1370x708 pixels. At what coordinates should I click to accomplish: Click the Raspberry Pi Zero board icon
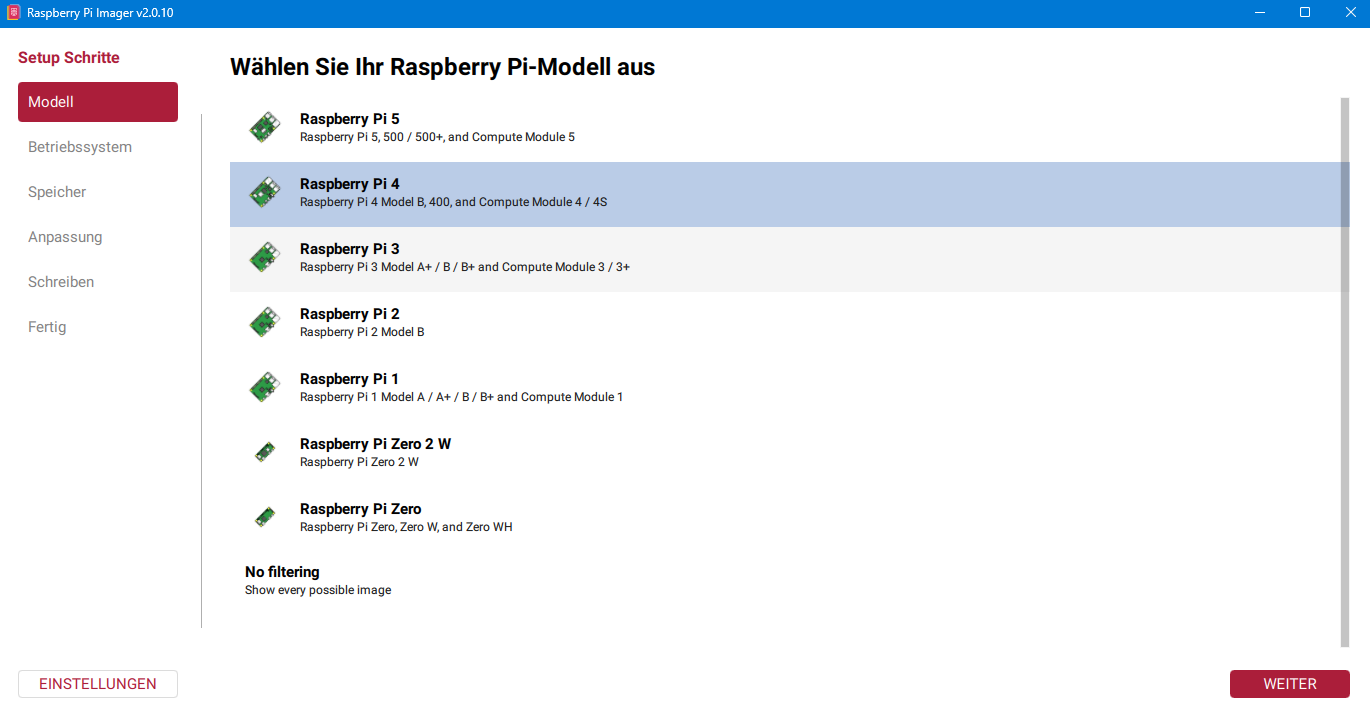click(265, 517)
